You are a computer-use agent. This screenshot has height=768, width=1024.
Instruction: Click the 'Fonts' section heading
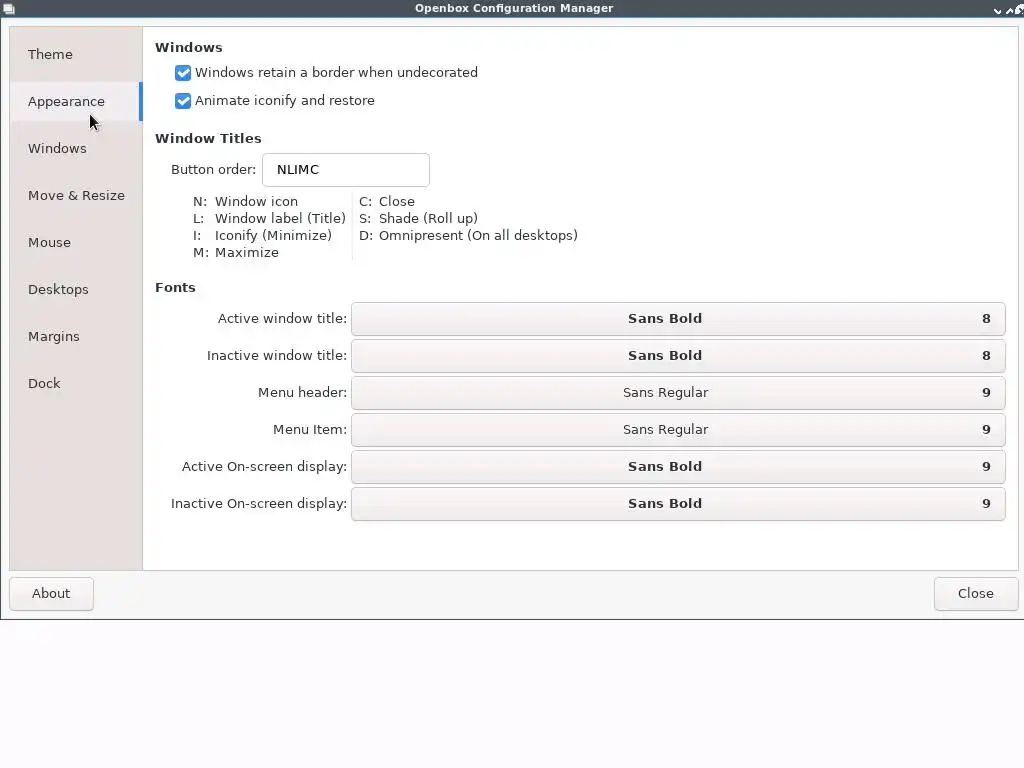[175, 288]
